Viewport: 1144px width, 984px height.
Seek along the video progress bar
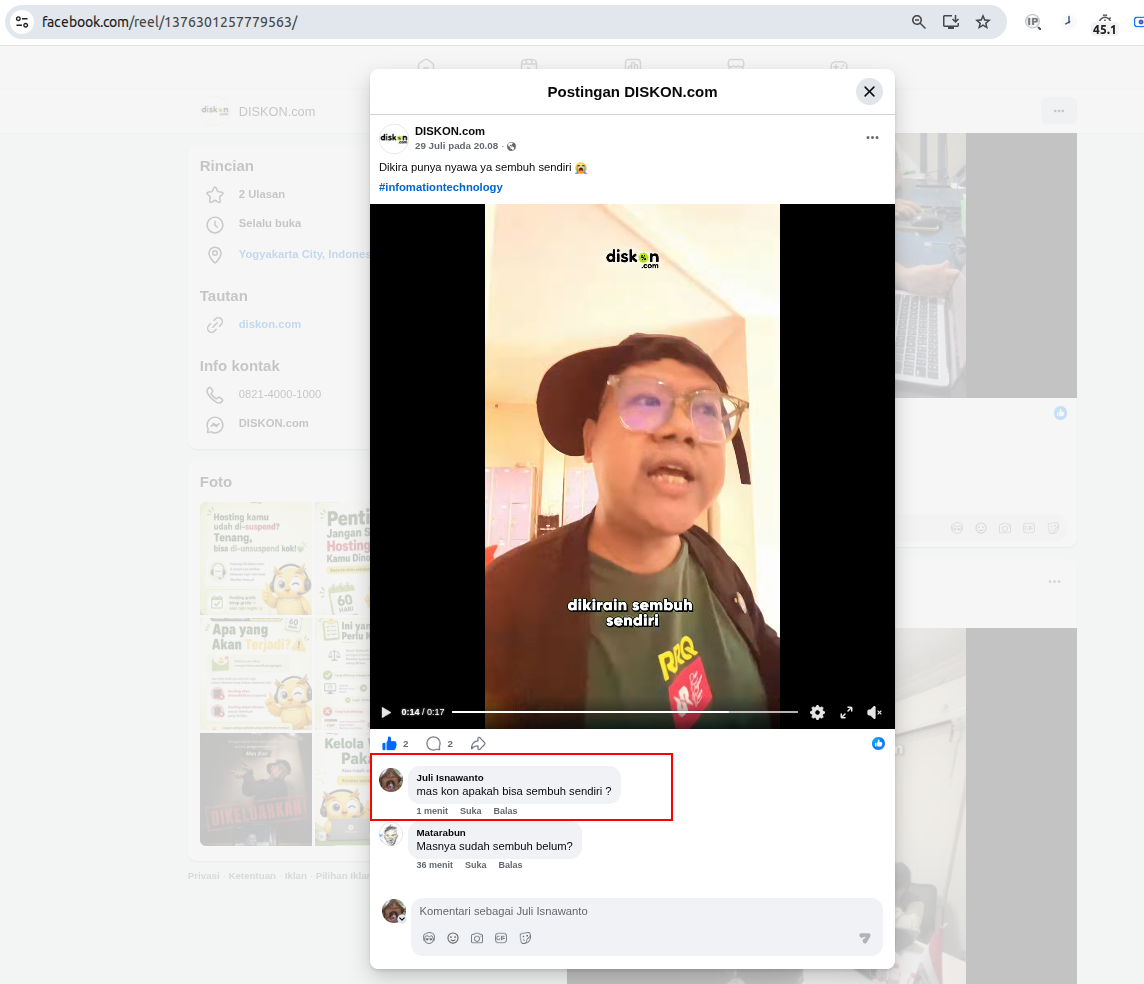(625, 712)
